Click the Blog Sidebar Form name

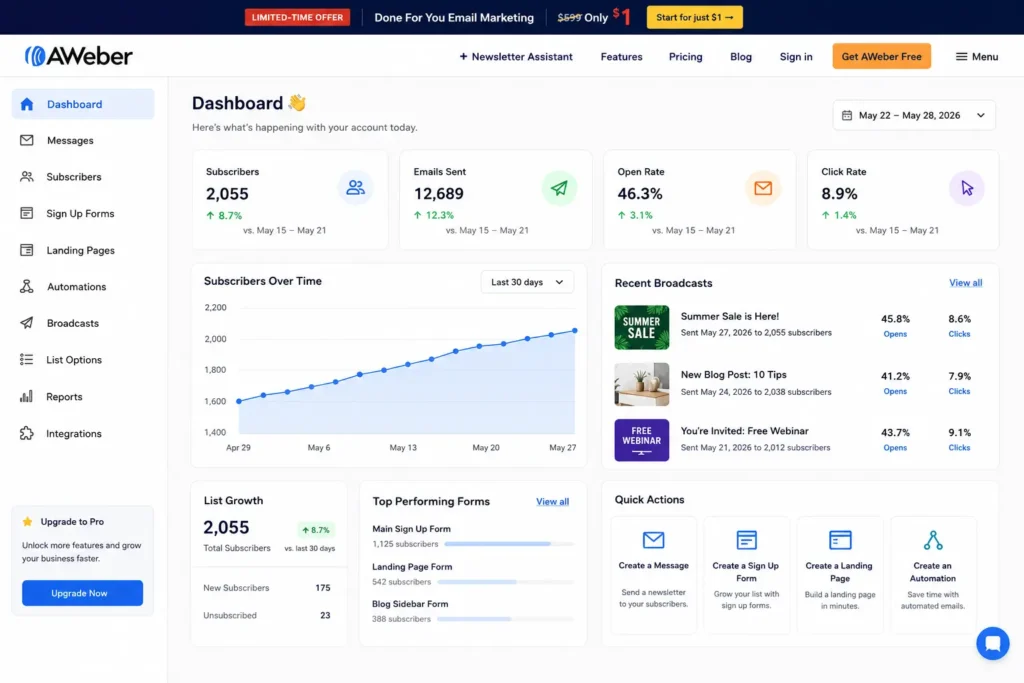coord(410,604)
